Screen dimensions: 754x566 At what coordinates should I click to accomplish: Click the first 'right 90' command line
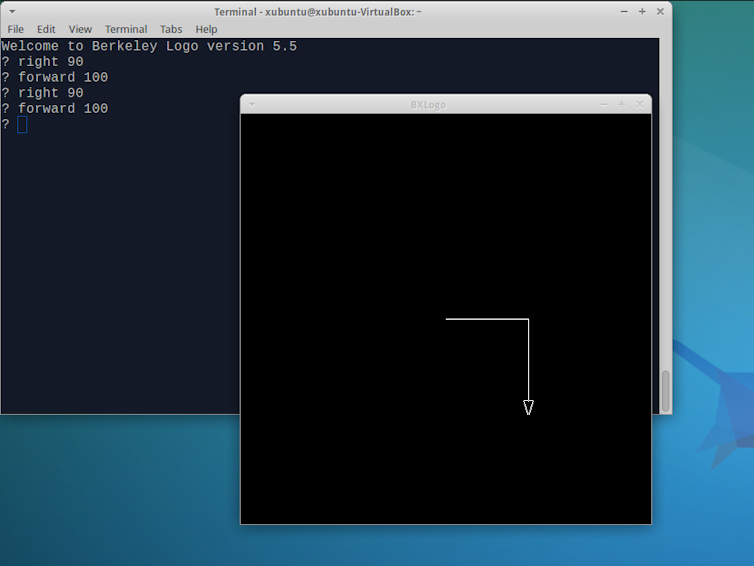click(x=42, y=62)
